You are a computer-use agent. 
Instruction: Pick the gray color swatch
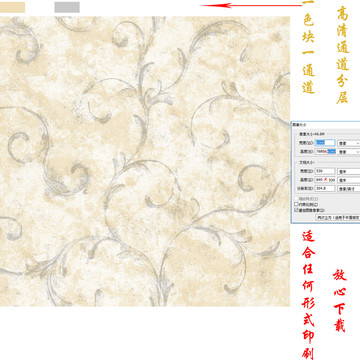[67, 7]
